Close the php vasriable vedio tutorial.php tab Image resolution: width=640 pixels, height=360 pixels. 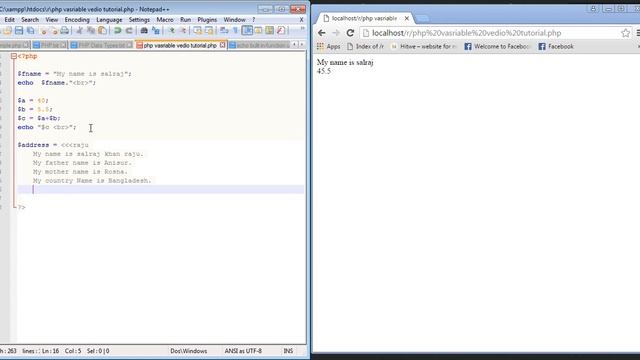tap(222, 45)
